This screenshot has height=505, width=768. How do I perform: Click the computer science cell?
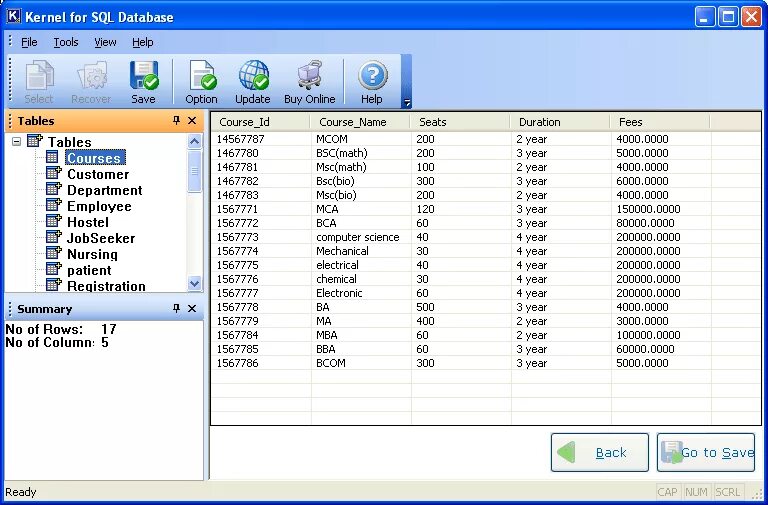coord(361,237)
